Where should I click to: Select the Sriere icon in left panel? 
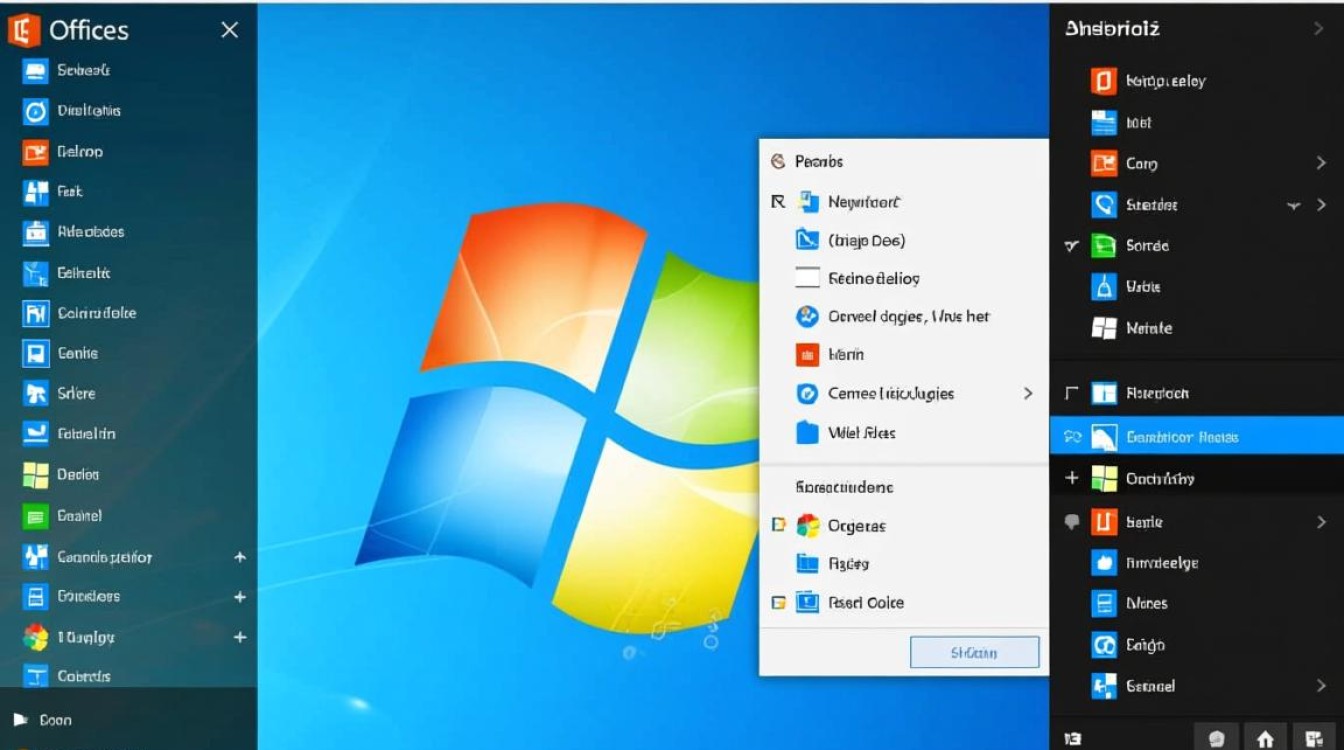pyautogui.click(x=36, y=394)
